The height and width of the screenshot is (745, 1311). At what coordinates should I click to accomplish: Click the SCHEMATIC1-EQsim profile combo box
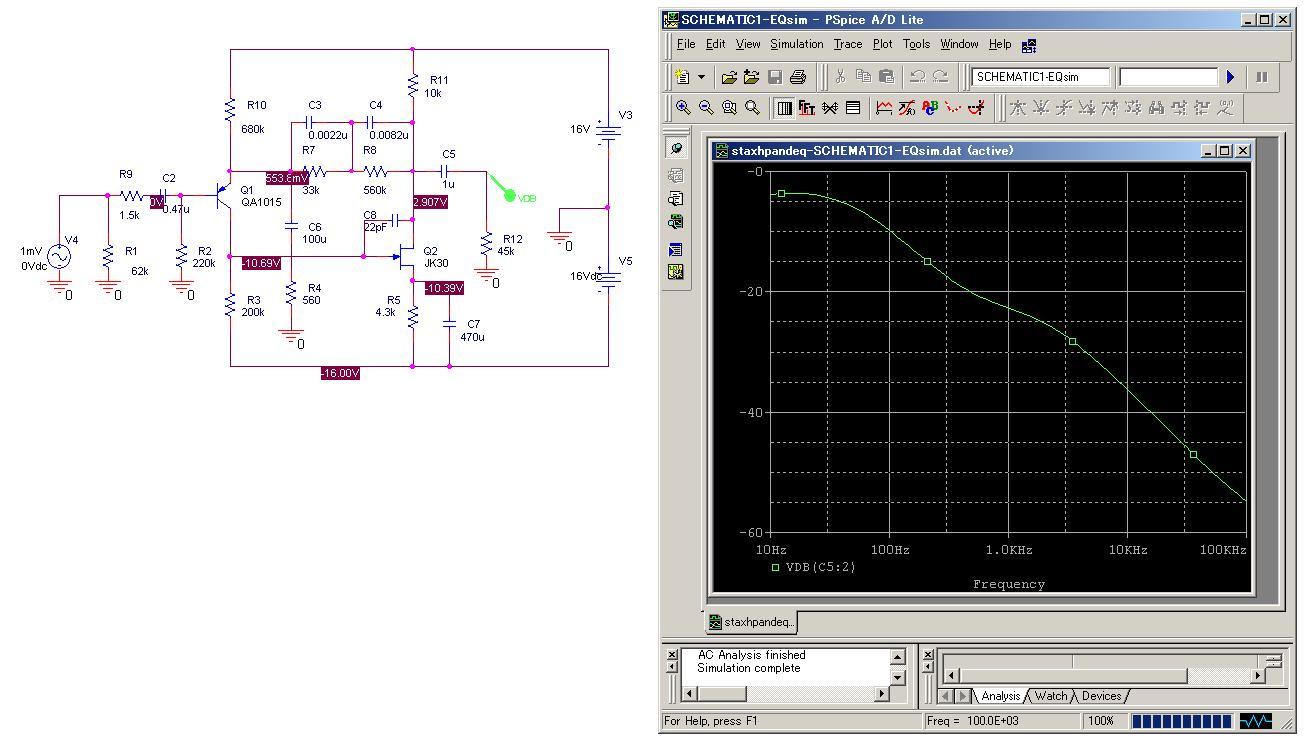1040,77
